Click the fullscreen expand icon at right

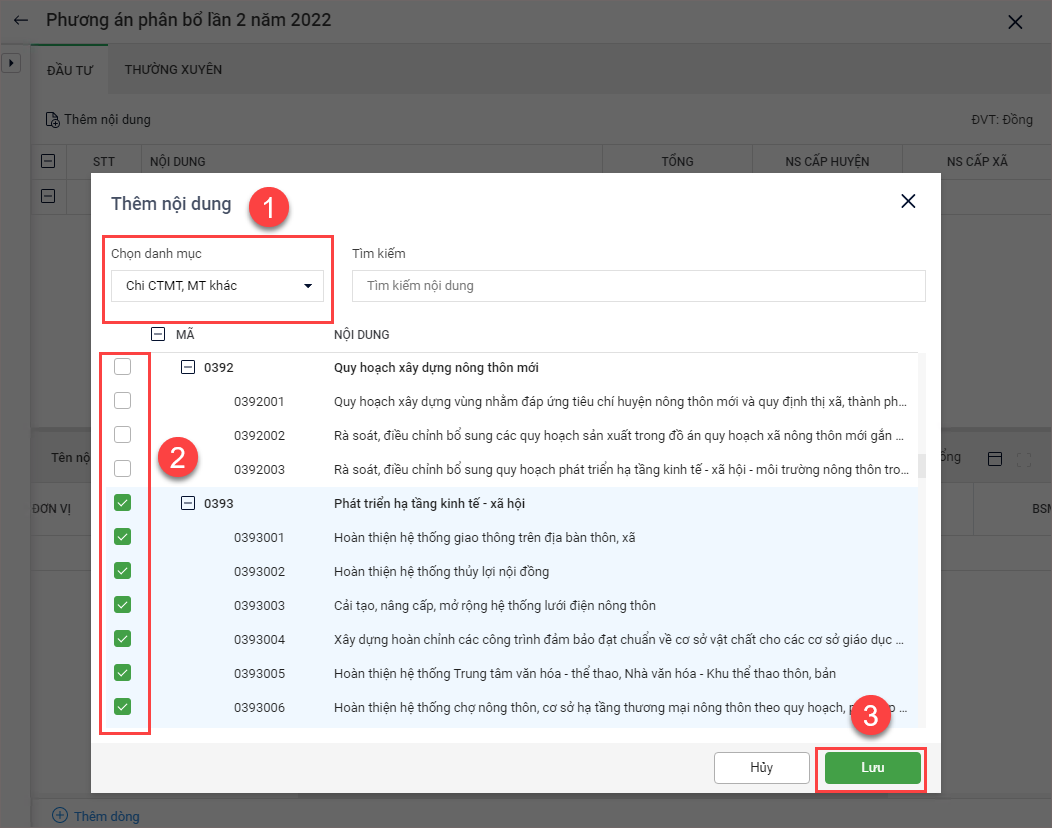pyautogui.click(x=1023, y=459)
